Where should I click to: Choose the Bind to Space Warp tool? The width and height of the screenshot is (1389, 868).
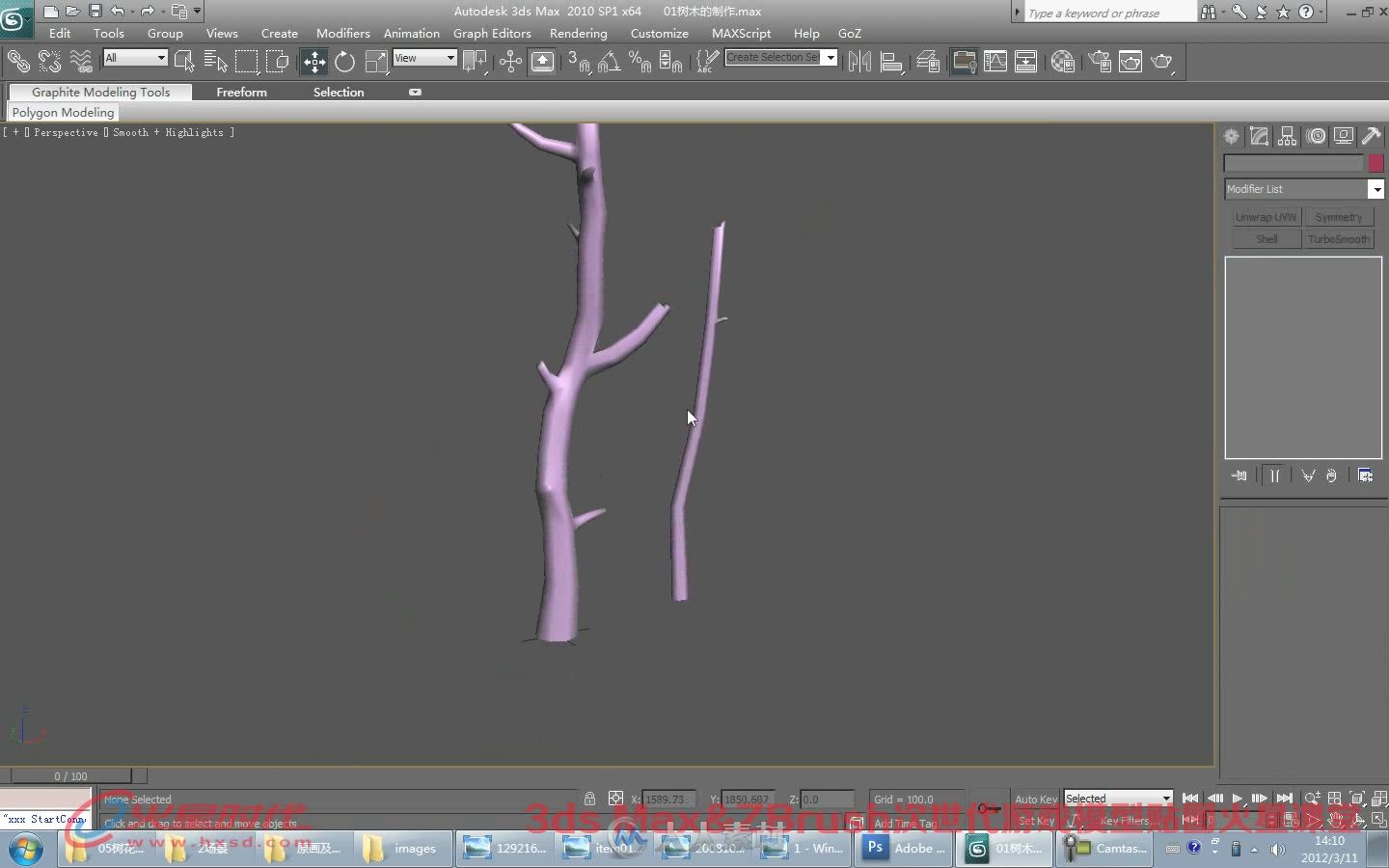tap(81, 62)
